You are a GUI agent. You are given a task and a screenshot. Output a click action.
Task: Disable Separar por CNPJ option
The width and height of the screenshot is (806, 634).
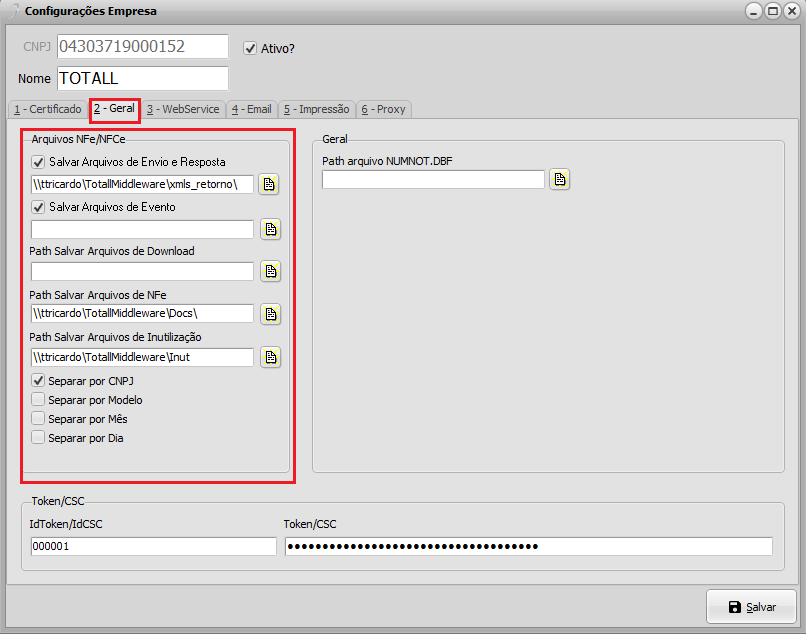(x=38, y=381)
